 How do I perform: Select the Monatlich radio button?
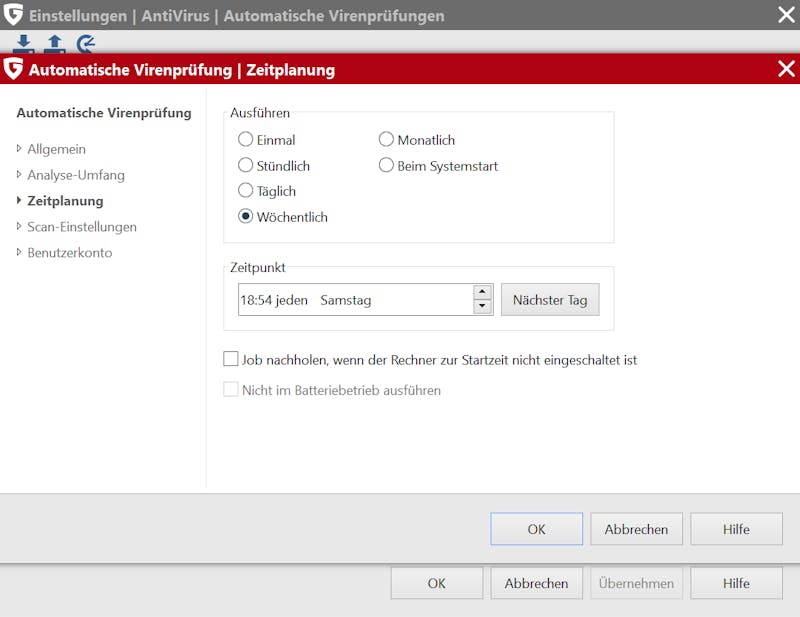click(x=386, y=139)
